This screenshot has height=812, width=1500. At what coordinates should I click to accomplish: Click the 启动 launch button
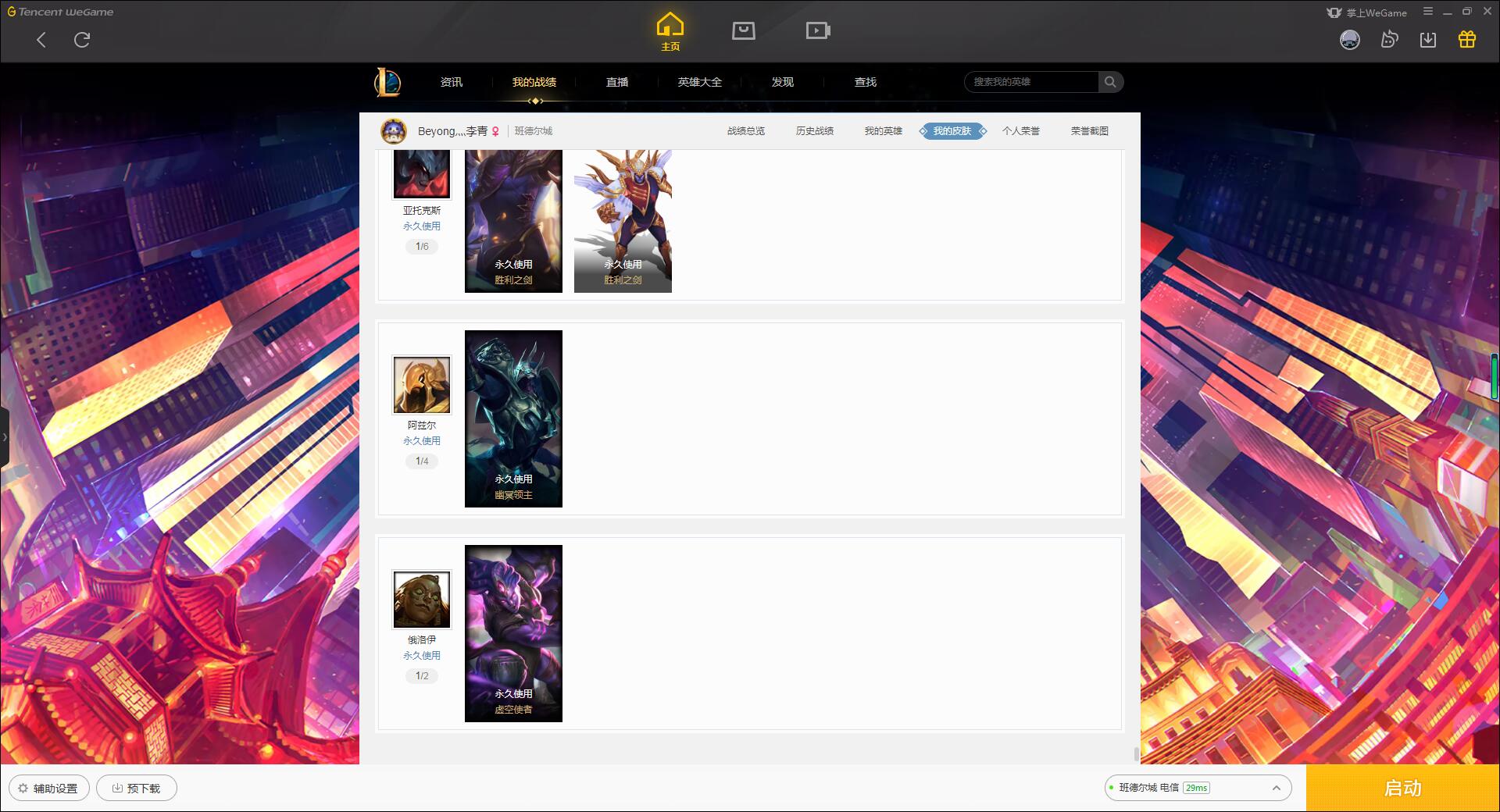pos(1402,788)
